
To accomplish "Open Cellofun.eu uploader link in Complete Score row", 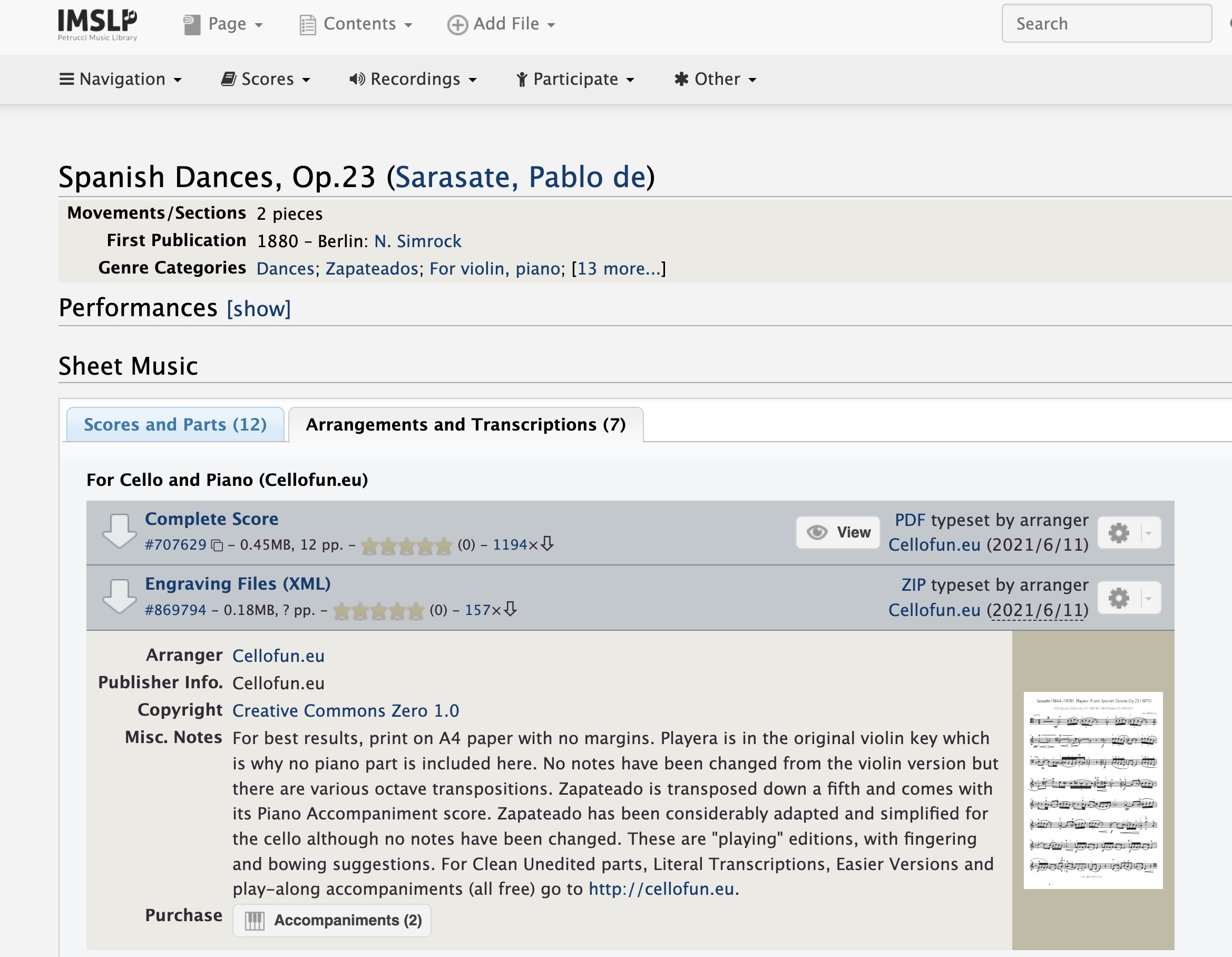I will tap(935, 545).
